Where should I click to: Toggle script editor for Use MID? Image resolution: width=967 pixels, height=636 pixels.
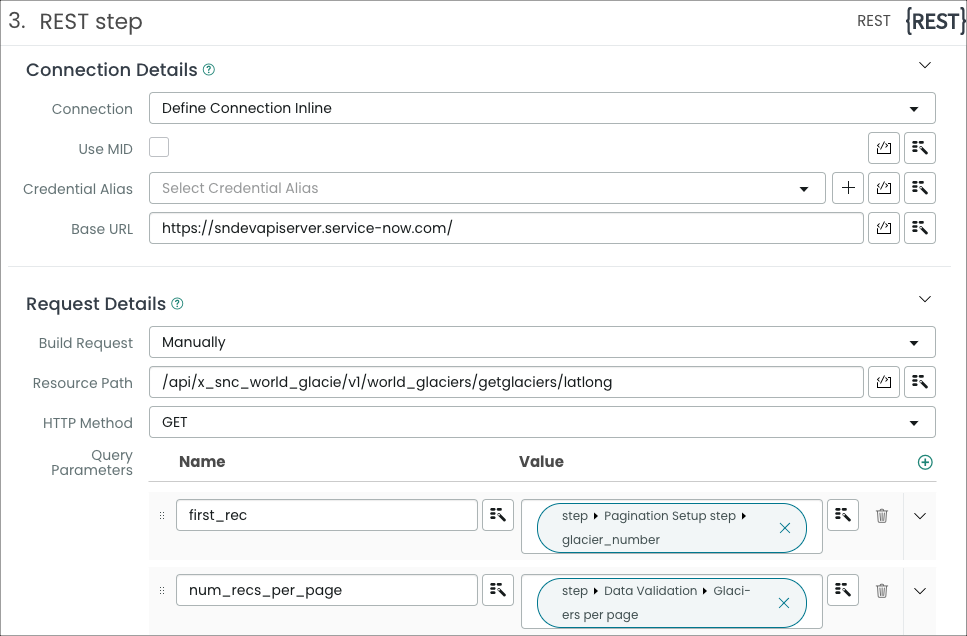point(884,148)
